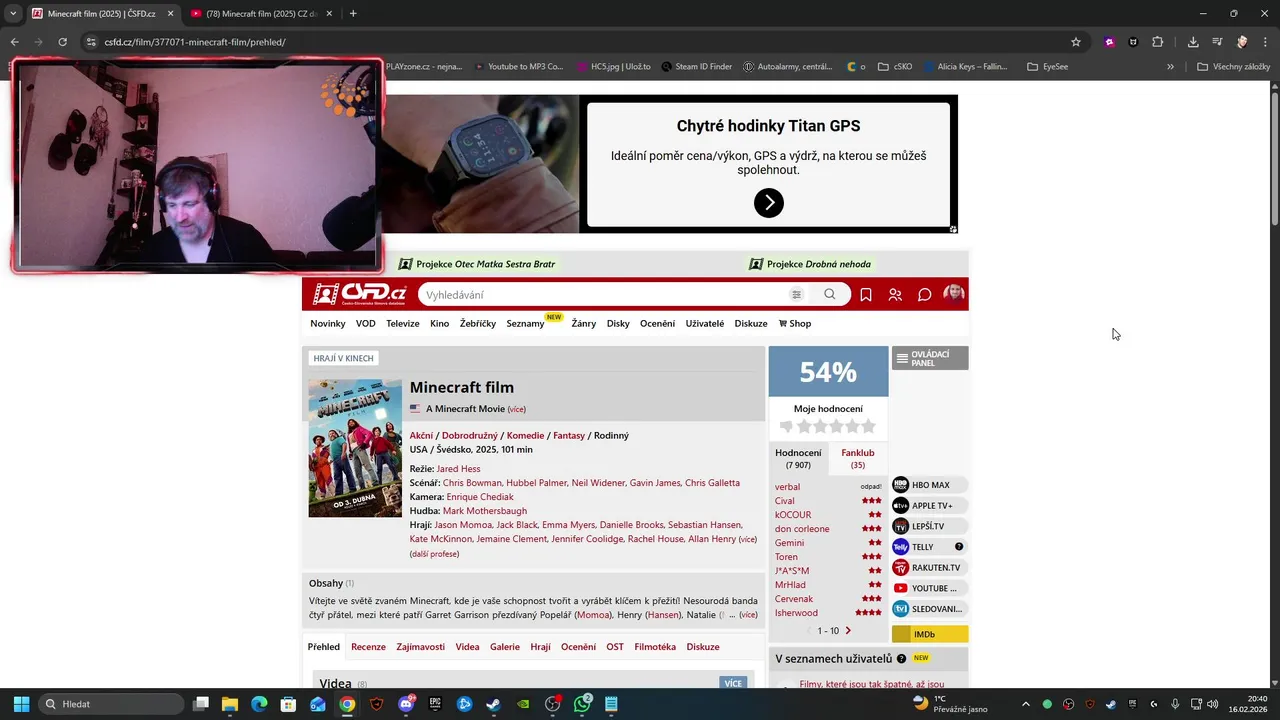Open the media control icon in Chrome toolbar

[x=1217, y=42]
